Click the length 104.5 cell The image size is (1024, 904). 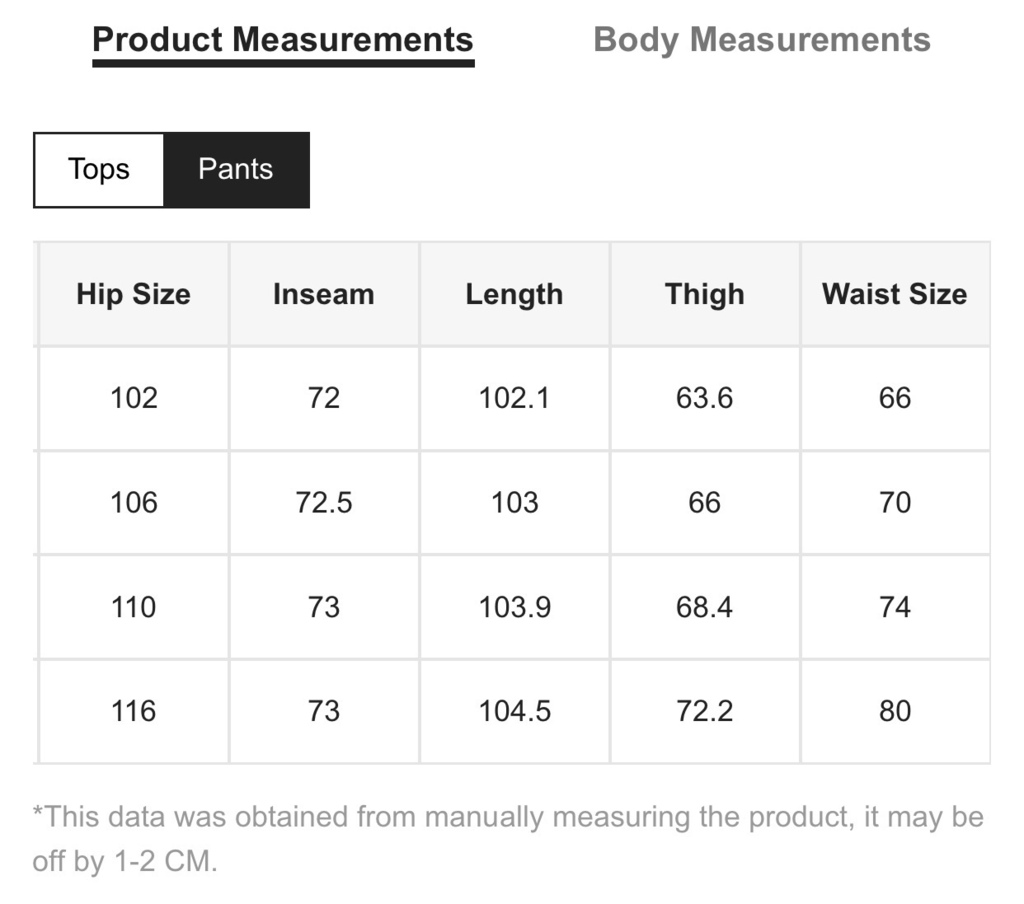pos(515,711)
